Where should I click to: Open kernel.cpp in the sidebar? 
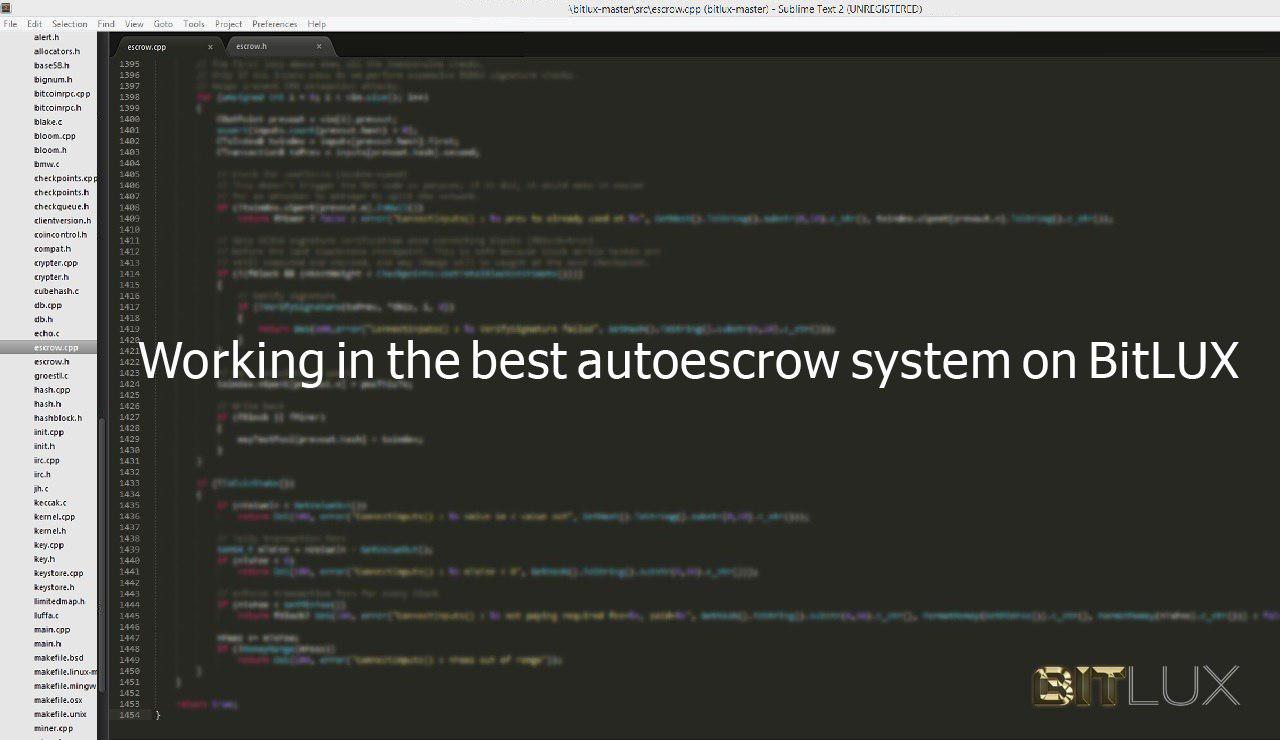[x=55, y=517]
